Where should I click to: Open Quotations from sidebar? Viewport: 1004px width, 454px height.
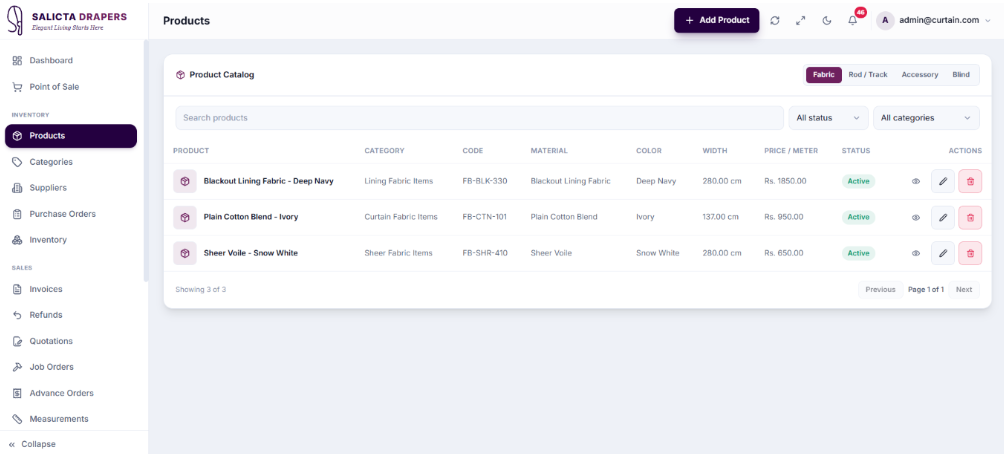(71, 341)
